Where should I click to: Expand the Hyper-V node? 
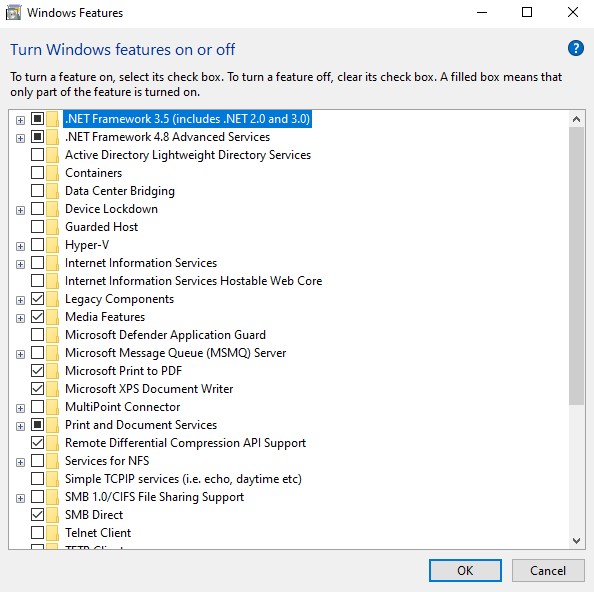[20, 246]
